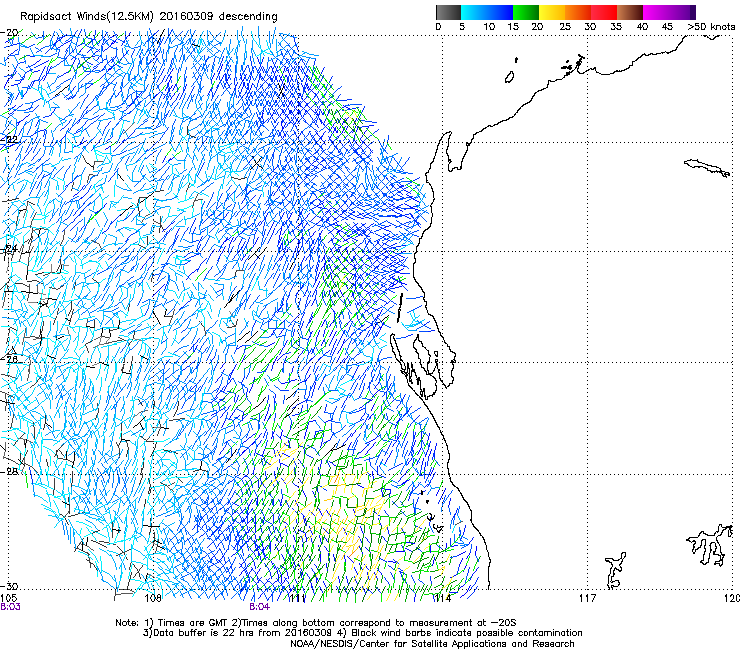
Task: Click the gray 0-5 knots legend swatch
Action: [x=448, y=12]
